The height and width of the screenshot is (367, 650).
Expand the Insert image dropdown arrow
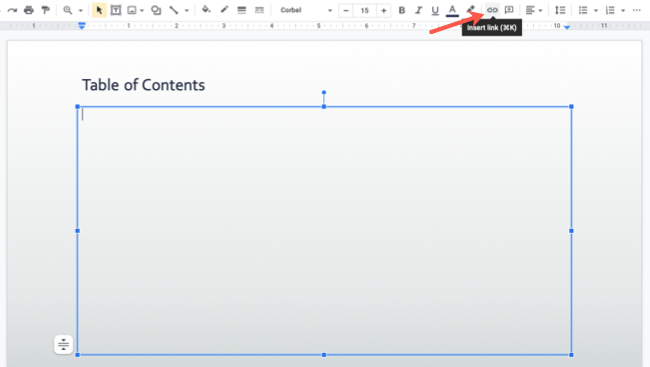142,10
